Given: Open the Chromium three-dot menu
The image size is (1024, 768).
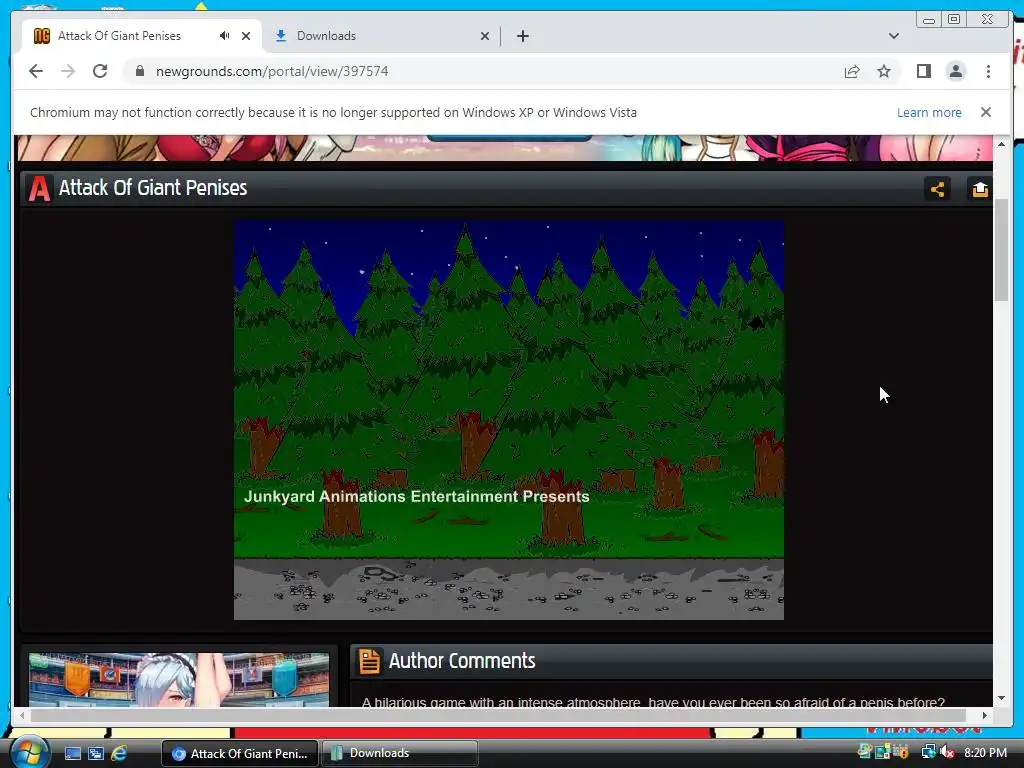Looking at the screenshot, I should (988, 71).
